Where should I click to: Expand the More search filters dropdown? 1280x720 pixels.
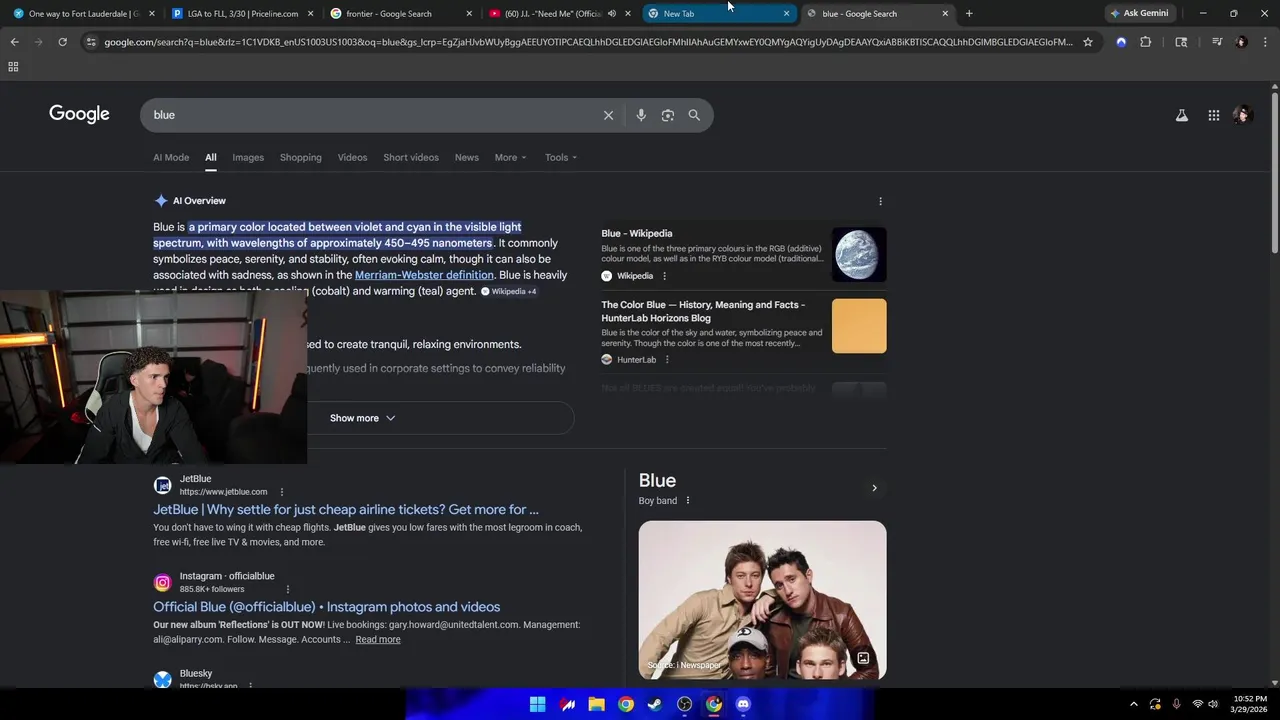pyautogui.click(x=511, y=157)
